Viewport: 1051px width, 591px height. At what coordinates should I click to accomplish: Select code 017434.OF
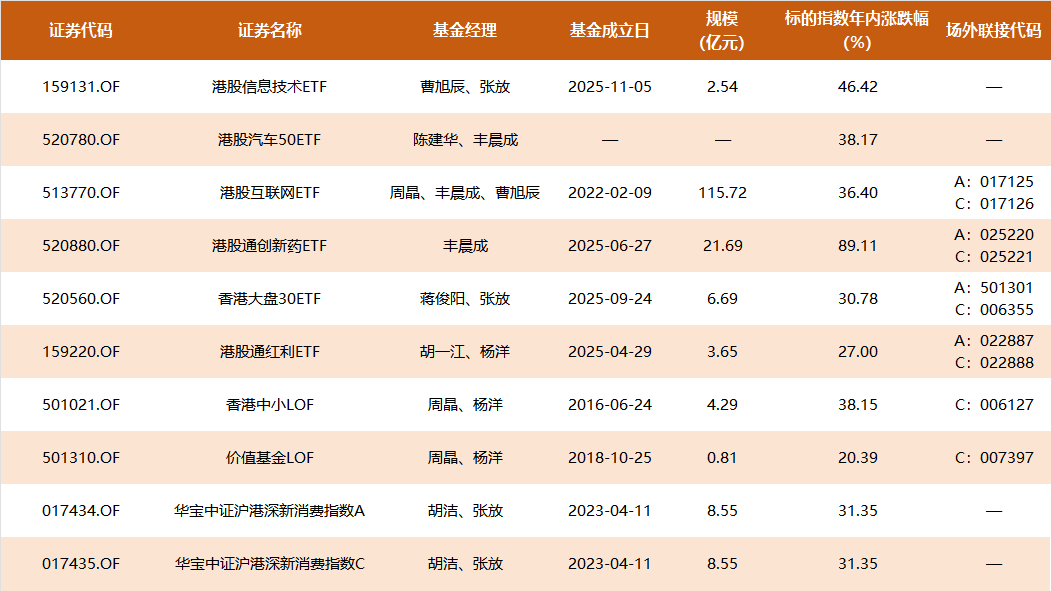81,511
